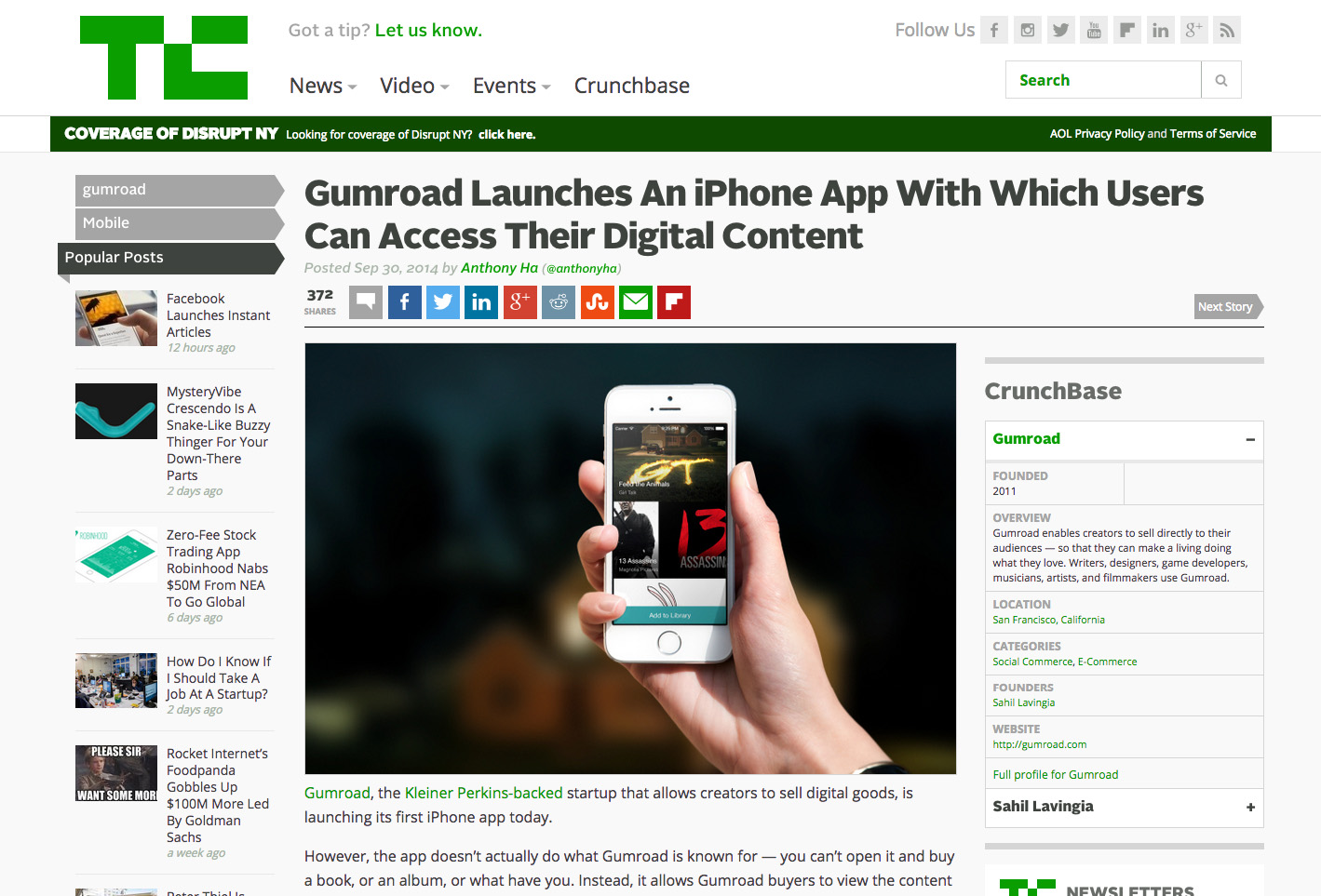Collapse the Gumroad CrunchBase panel
The width and height of the screenshot is (1321, 896).
pos(1250,439)
